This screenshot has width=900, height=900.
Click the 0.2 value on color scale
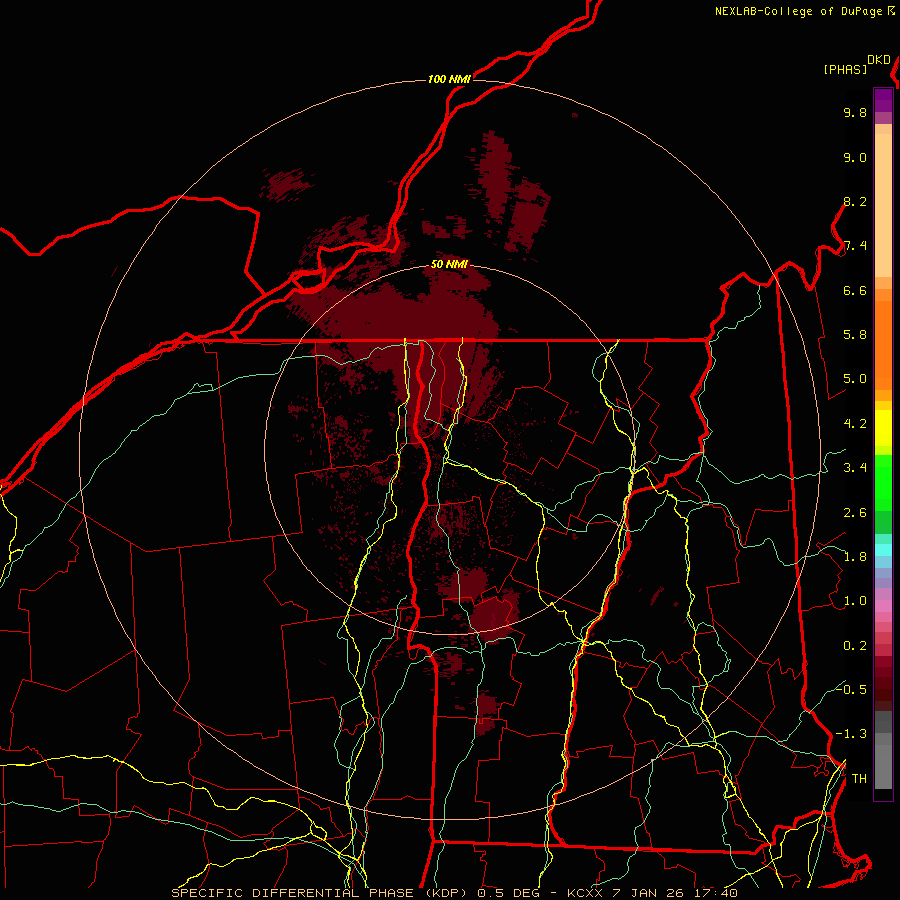coord(855,646)
